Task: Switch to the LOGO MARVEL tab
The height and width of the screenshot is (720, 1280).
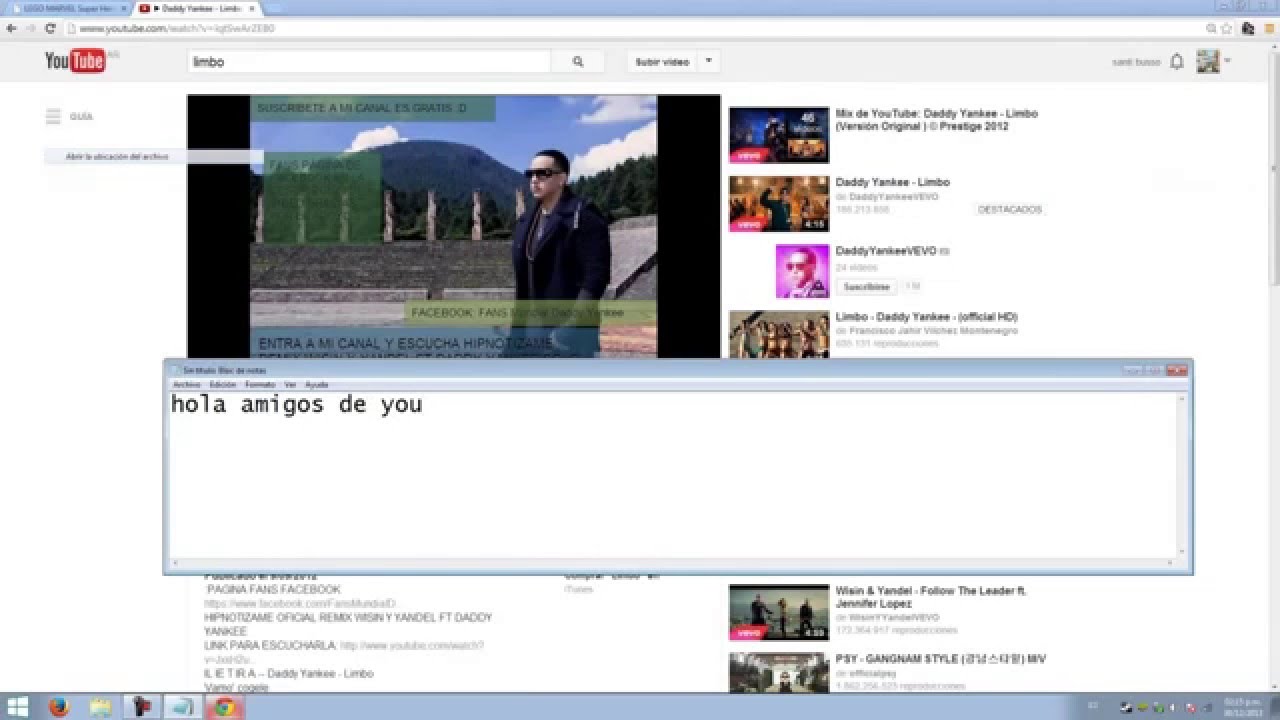Action: [66, 8]
